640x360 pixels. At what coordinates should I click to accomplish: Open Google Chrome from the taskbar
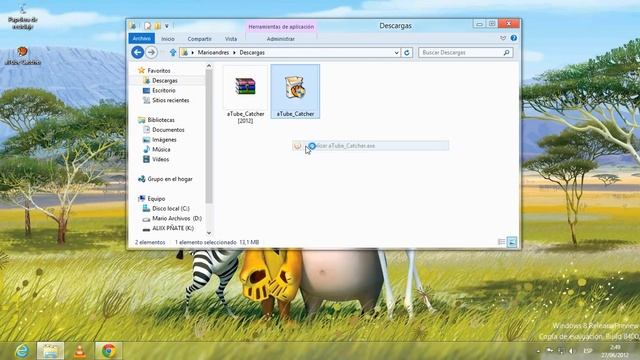(108, 351)
